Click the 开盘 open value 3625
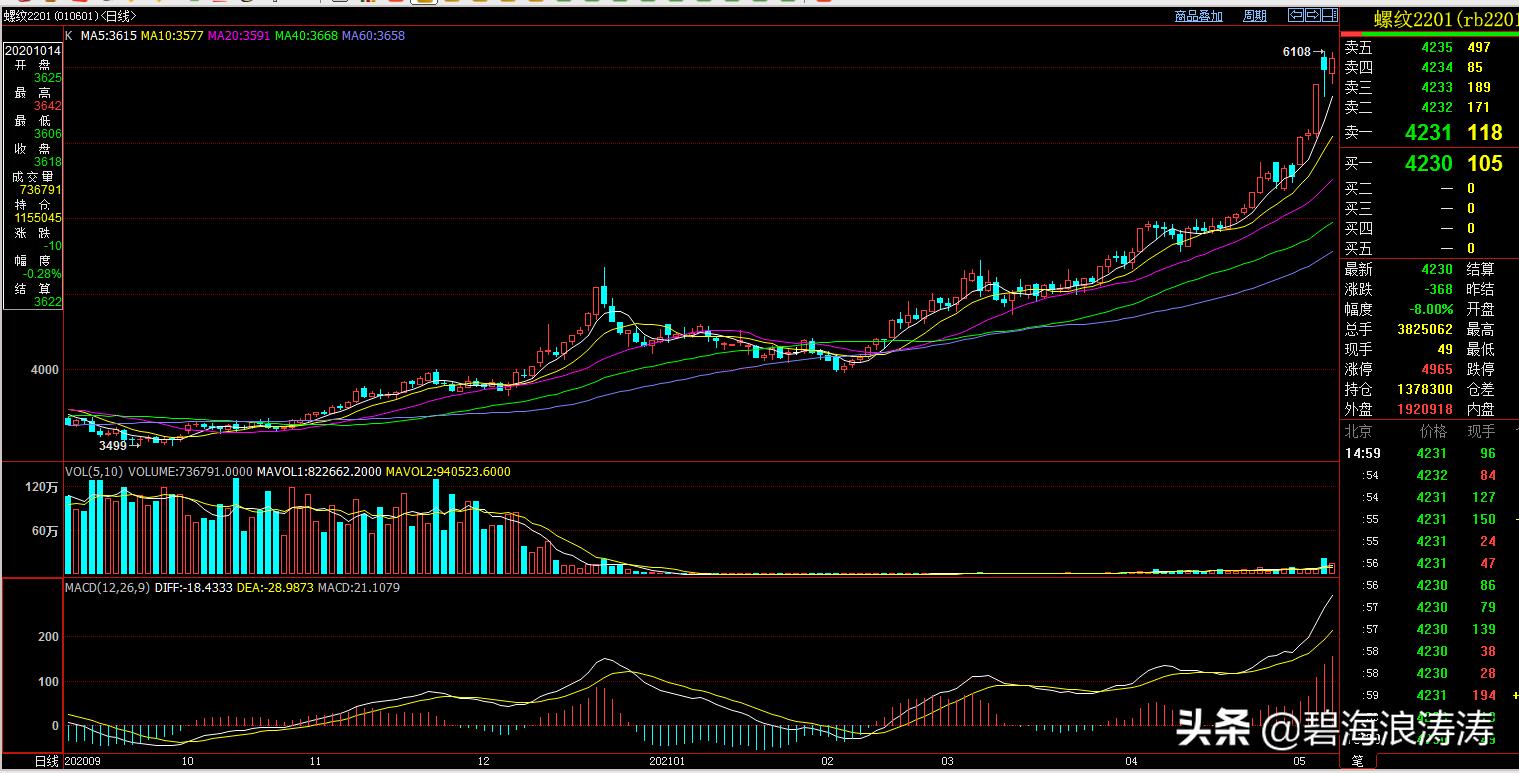1519x773 pixels. click(48, 77)
